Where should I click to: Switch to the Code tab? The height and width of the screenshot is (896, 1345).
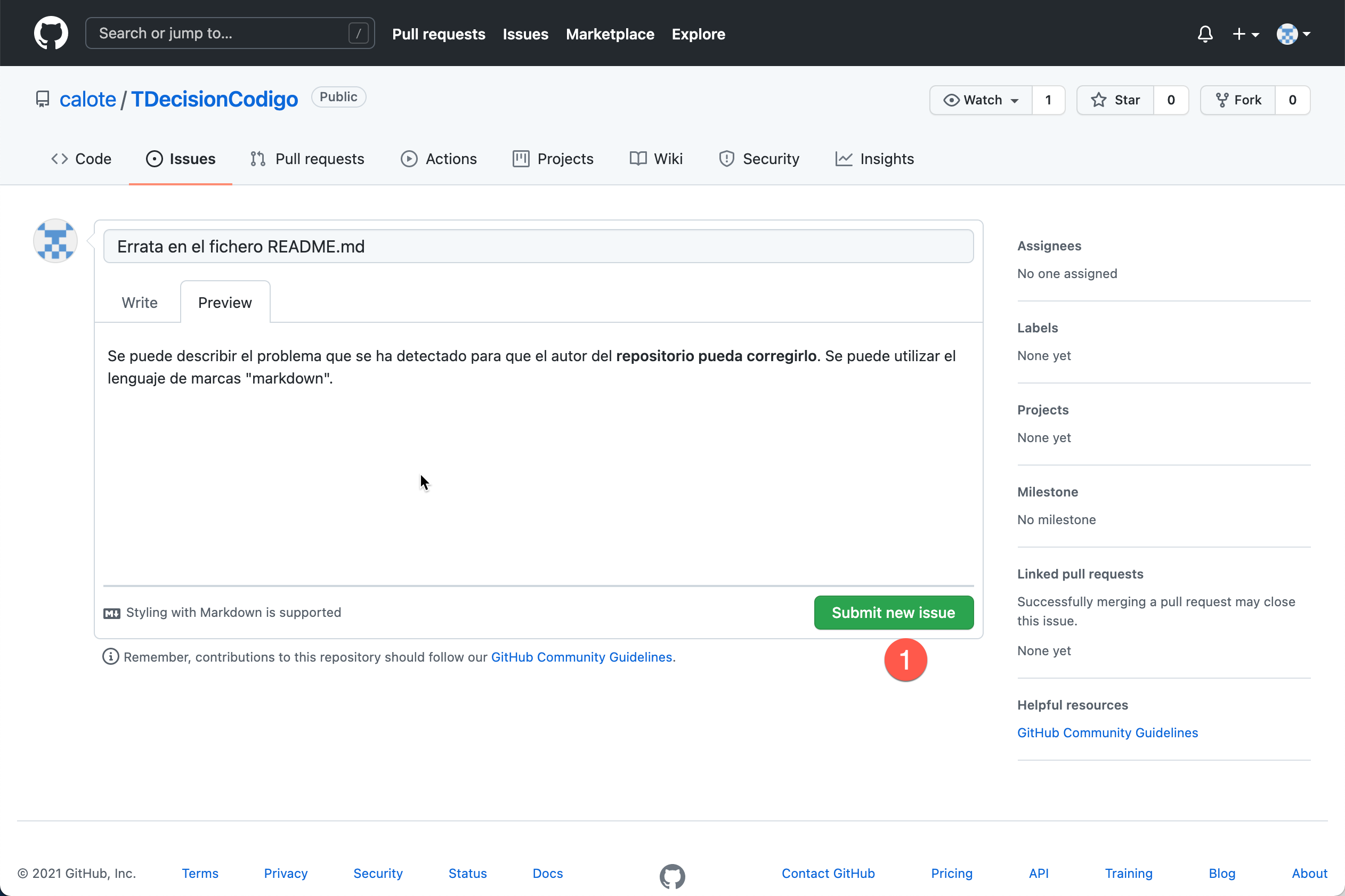pyautogui.click(x=81, y=159)
